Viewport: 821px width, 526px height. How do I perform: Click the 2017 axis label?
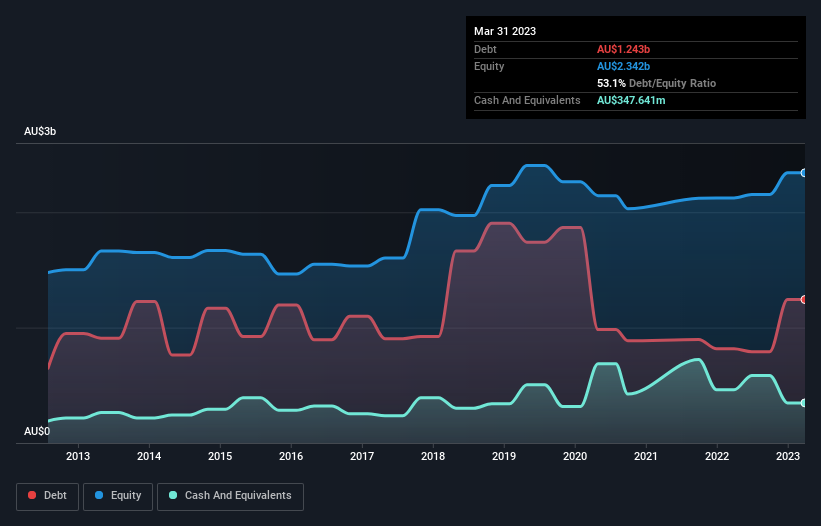(362, 456)
